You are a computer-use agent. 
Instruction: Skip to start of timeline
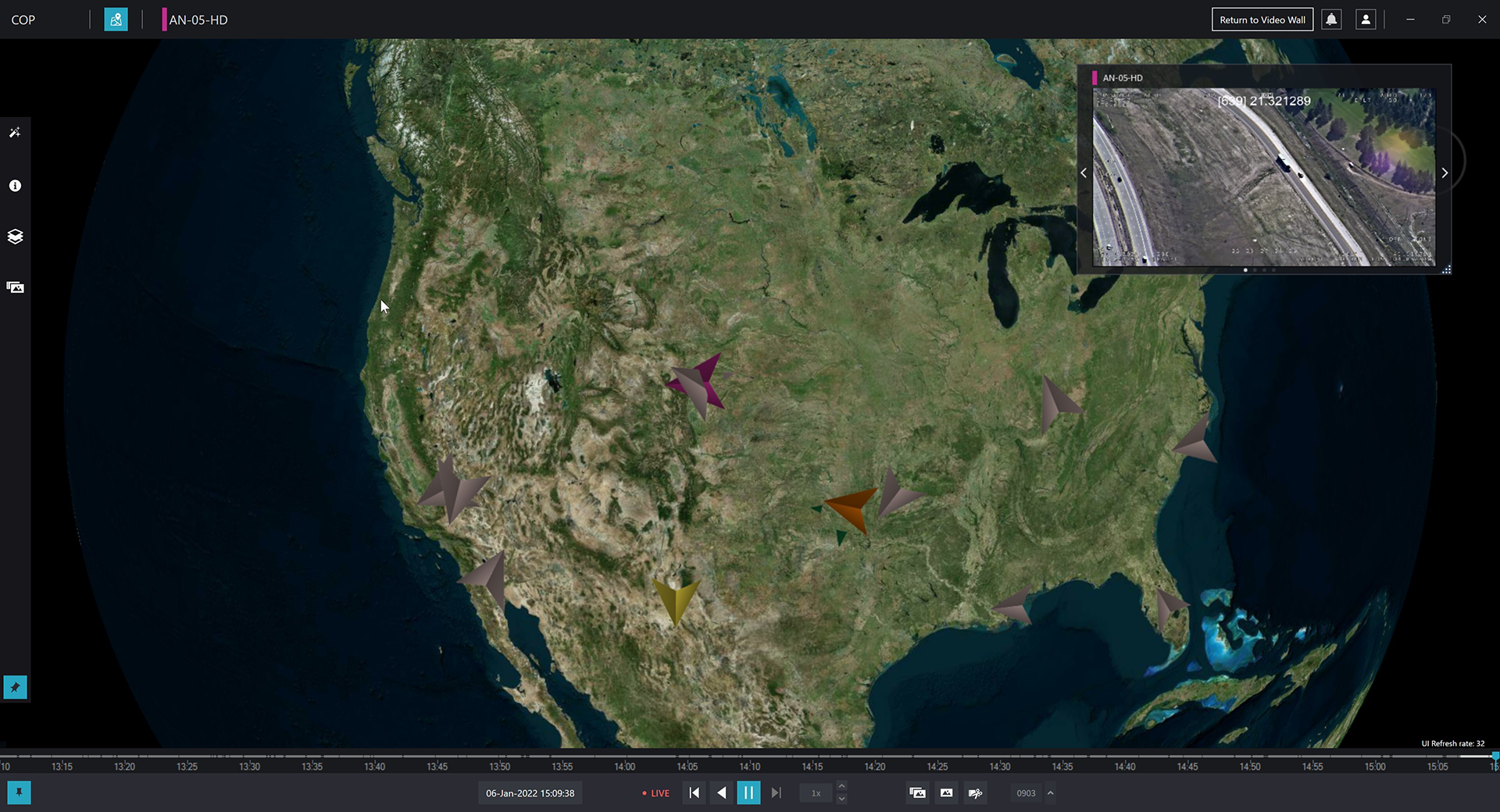pos(695,792)
